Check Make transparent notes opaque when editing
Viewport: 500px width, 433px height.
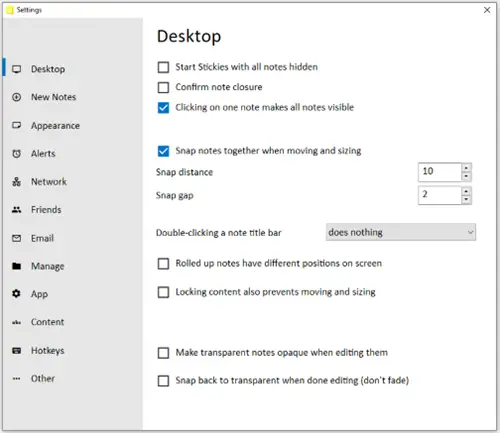[x=163, y=353]
